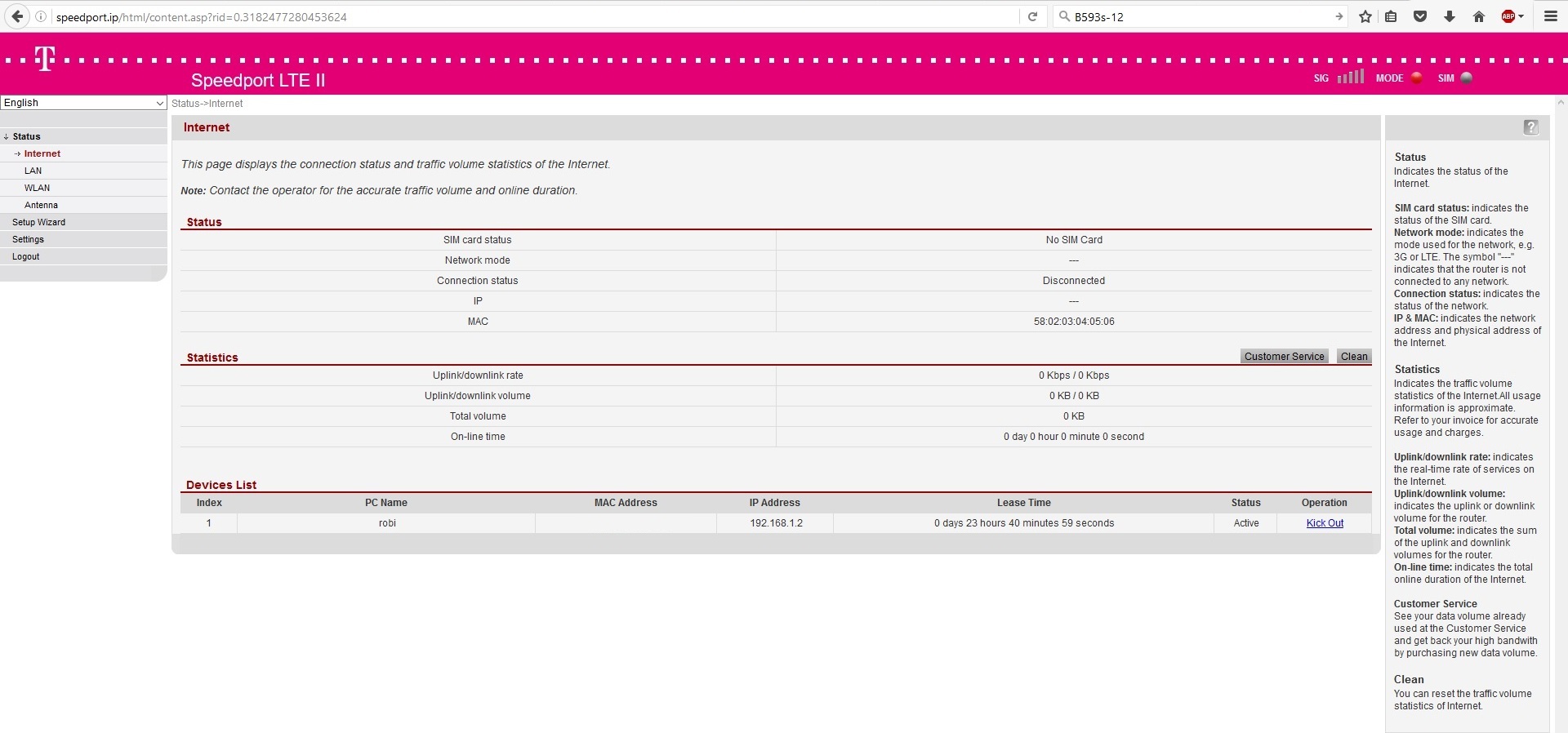Click the Telekom T logo
This screenshot has width=1568, height=733.
(x=45, y=59)
